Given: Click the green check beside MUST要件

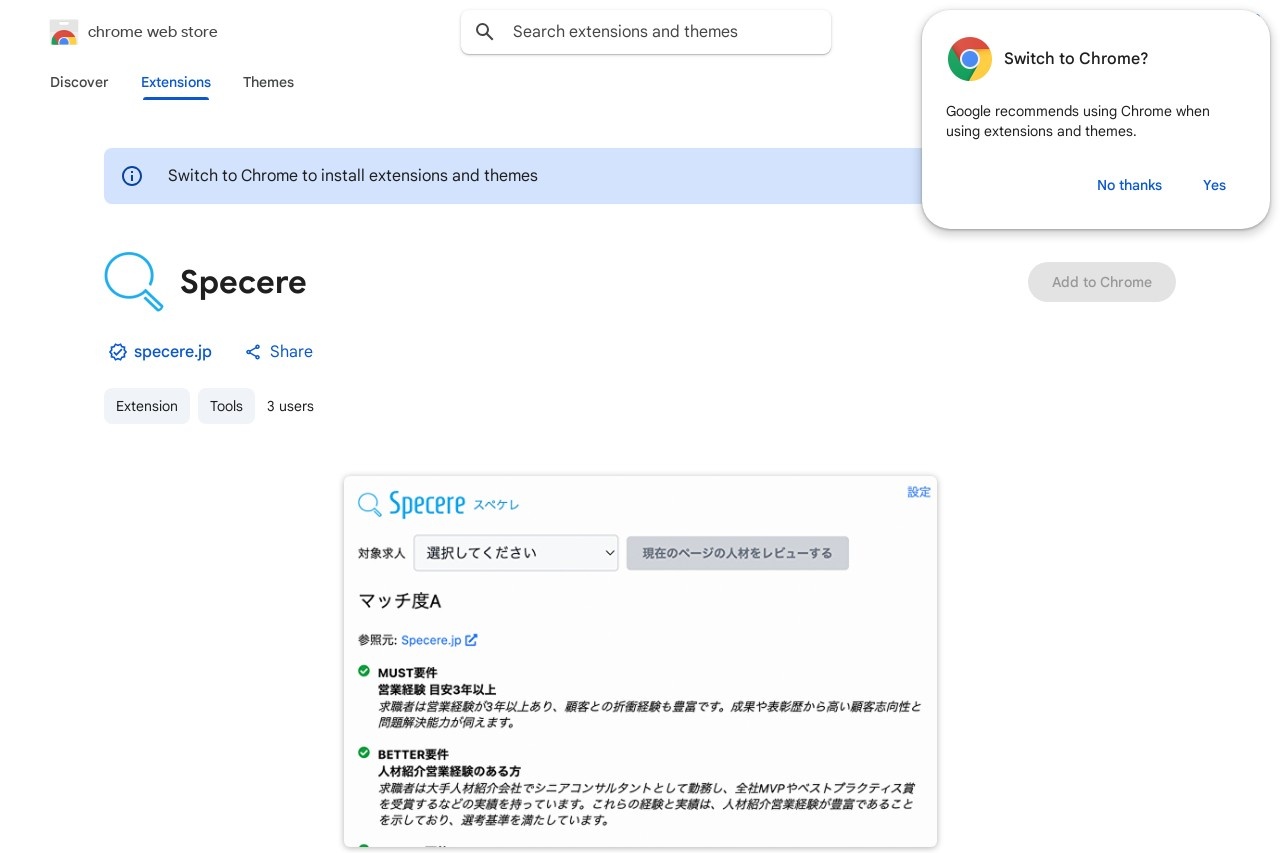Looking at the screenshot, I should click(364, 671).
